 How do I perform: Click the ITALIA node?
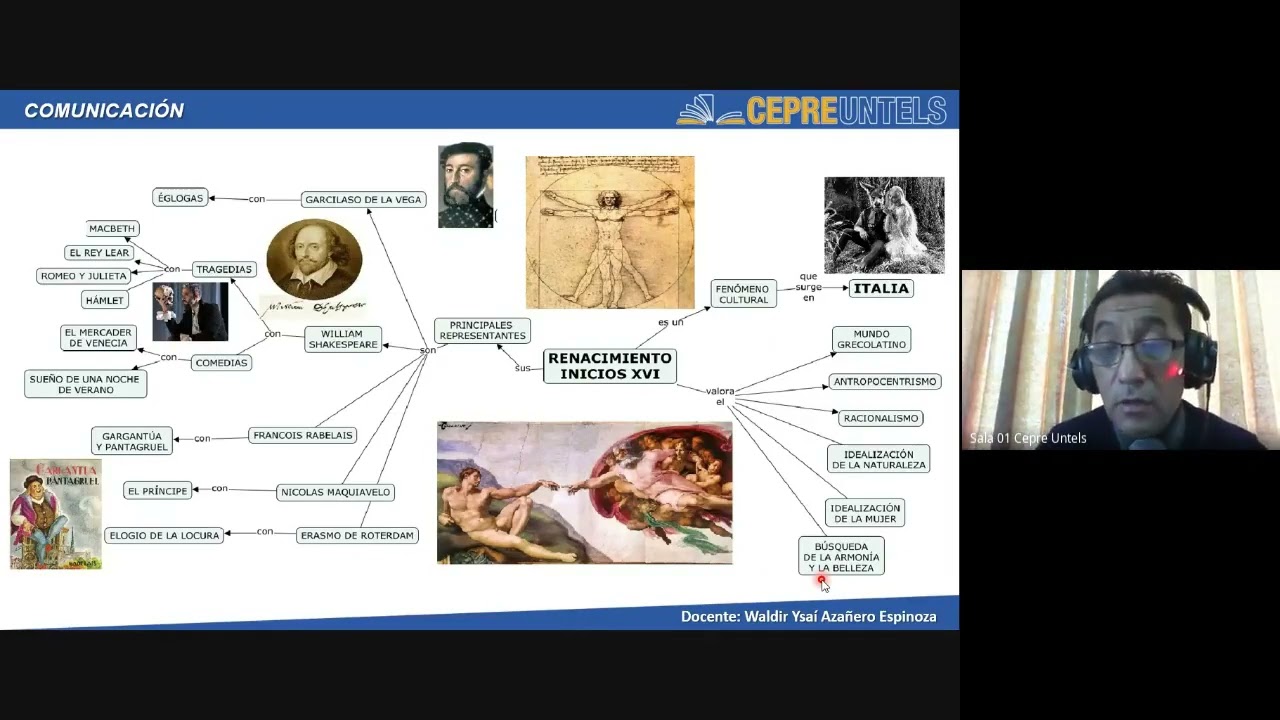881,289
